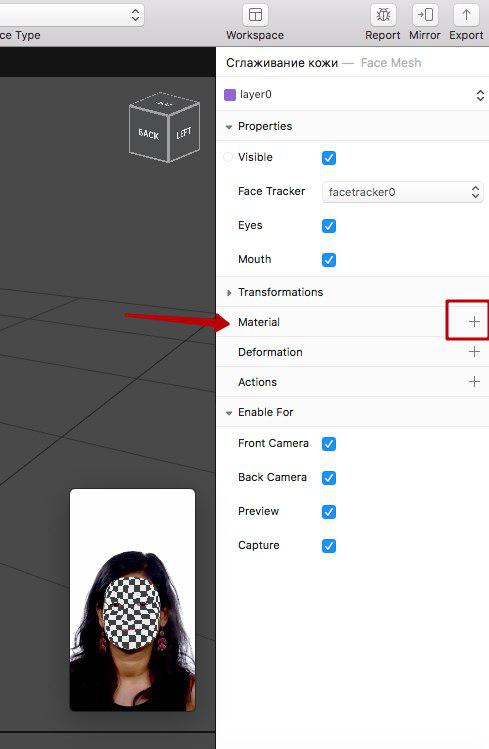This screenshot has height=749, width=489.
Task: Uncheck the Visible checkbox
Action: 329,158
